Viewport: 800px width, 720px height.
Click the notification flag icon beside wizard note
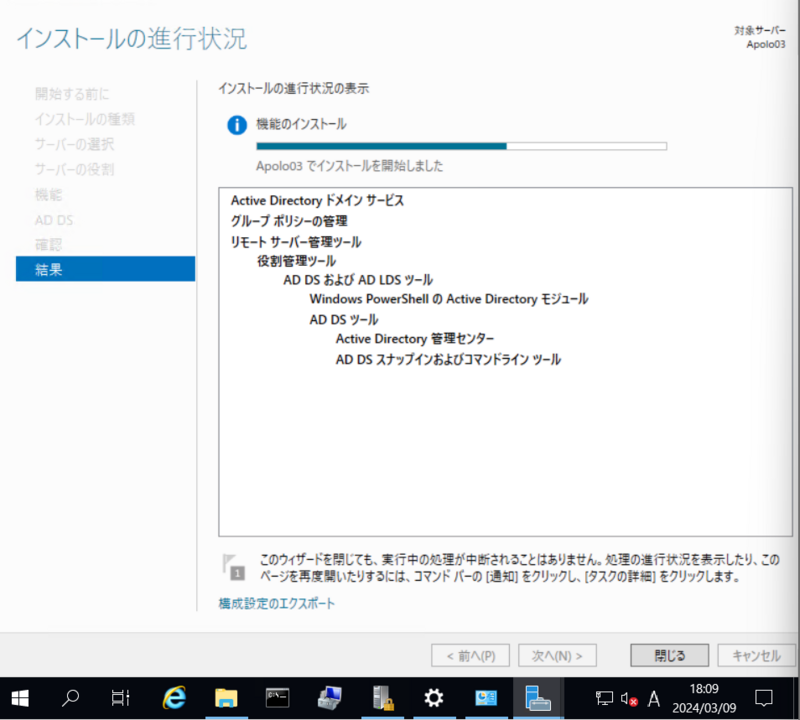tap(234, 567)
